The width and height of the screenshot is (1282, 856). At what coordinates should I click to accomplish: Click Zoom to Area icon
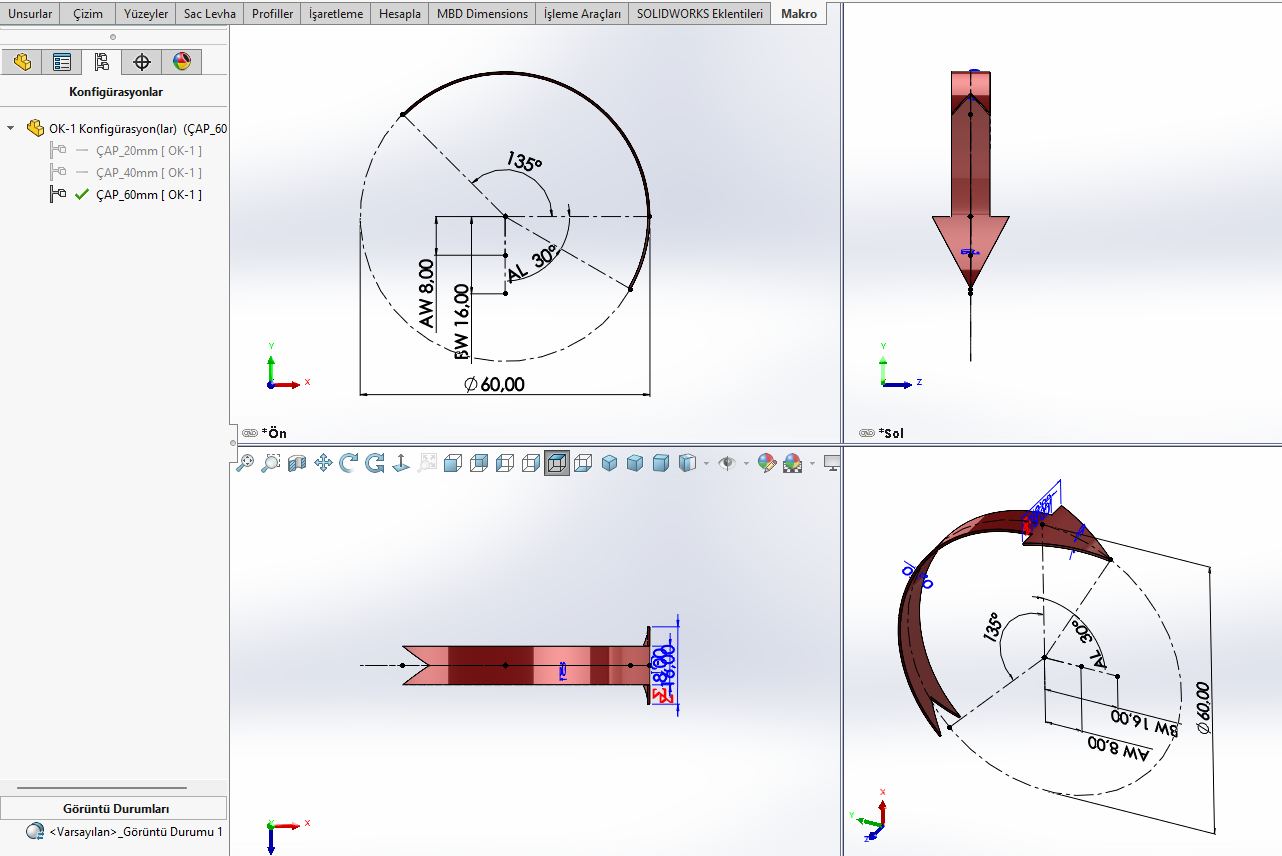click(271, 463)
